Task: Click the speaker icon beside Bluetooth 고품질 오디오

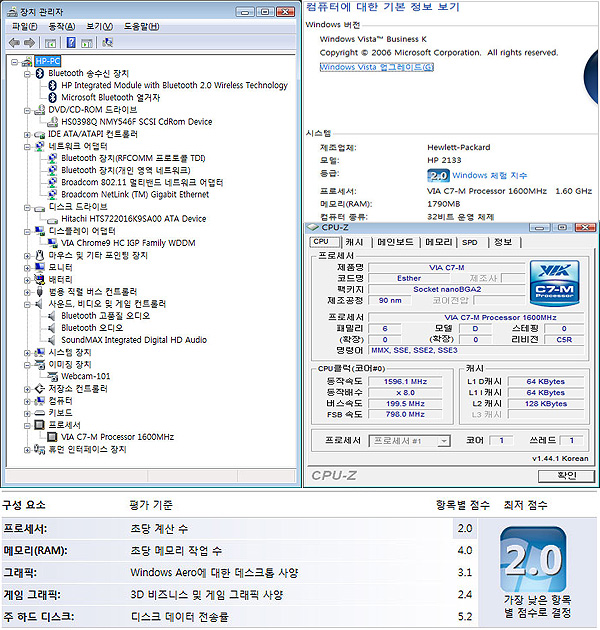Action: click(51, 316)
